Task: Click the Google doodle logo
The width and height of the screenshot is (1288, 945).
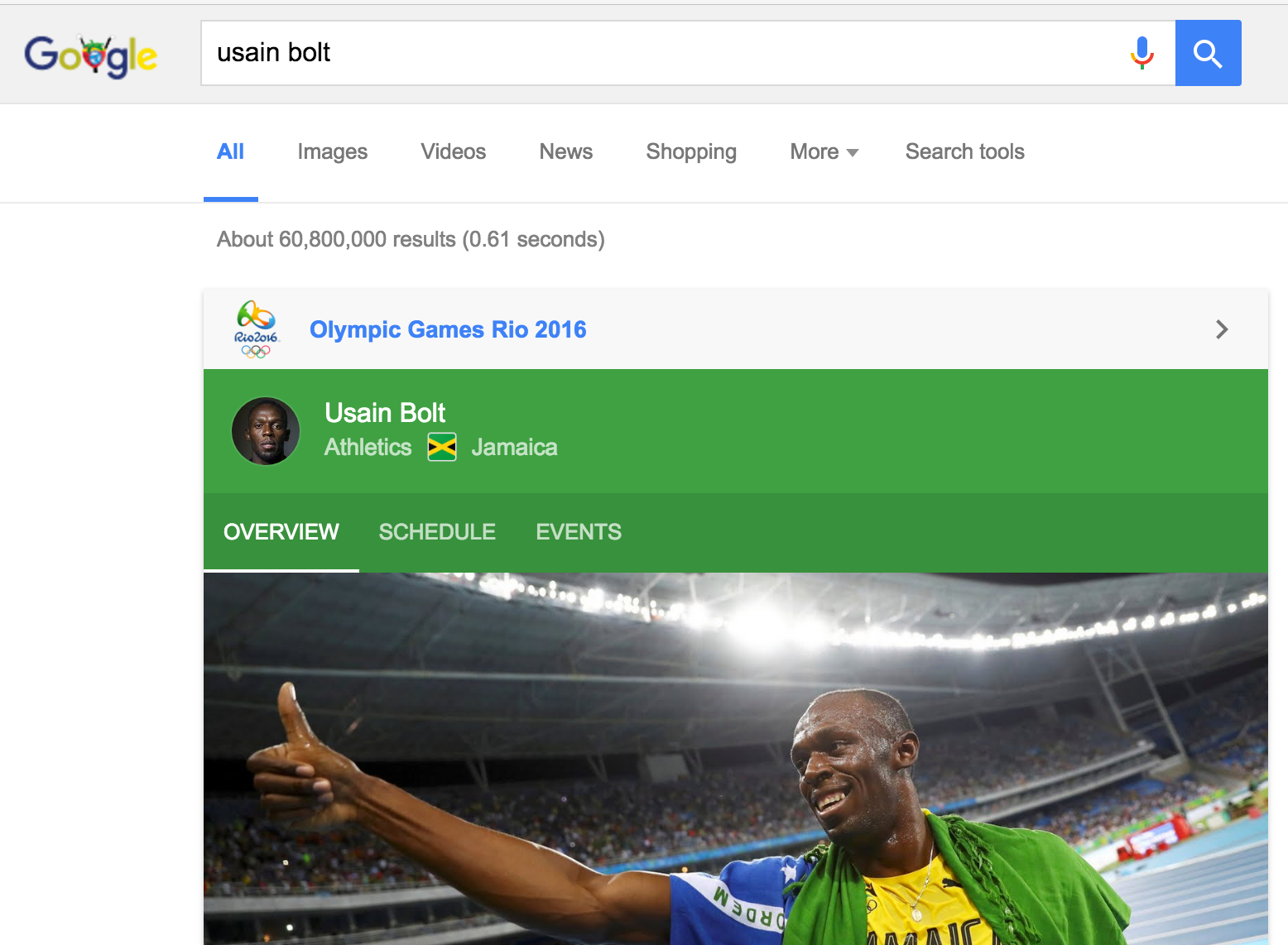Action: point(90,55)
